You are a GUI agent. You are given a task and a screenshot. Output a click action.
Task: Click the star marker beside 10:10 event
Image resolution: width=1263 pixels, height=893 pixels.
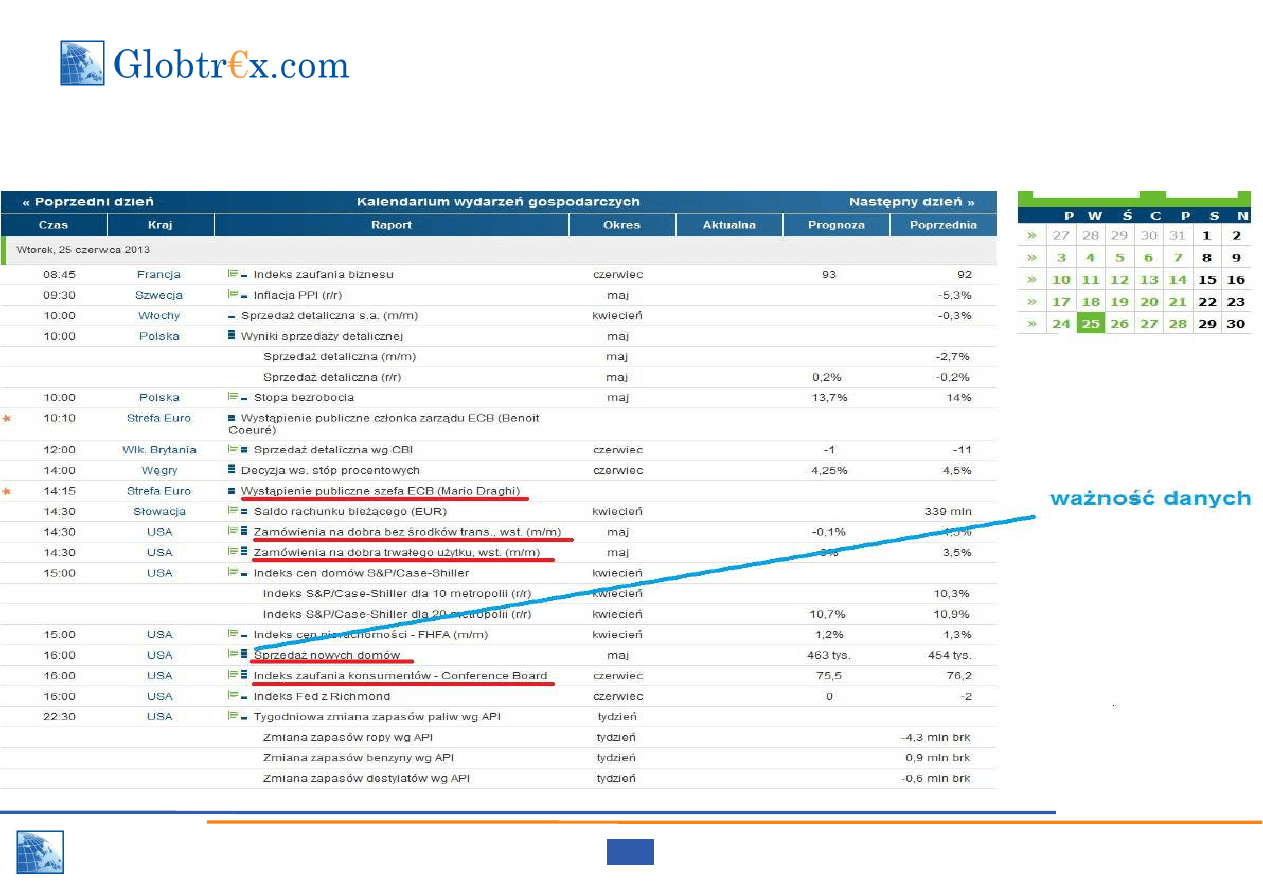click(x=7, y=418)
